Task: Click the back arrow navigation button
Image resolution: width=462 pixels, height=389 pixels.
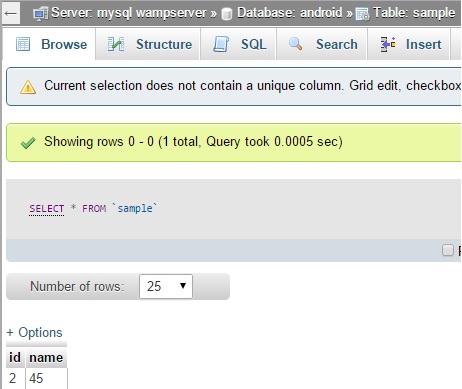Action: [11, 13]
